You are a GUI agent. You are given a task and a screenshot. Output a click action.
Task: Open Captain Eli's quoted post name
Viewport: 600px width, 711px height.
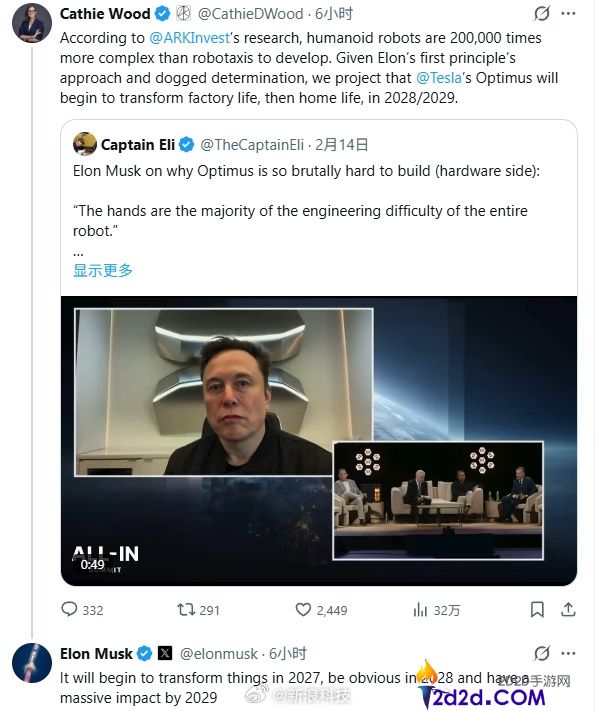(138, 144)
